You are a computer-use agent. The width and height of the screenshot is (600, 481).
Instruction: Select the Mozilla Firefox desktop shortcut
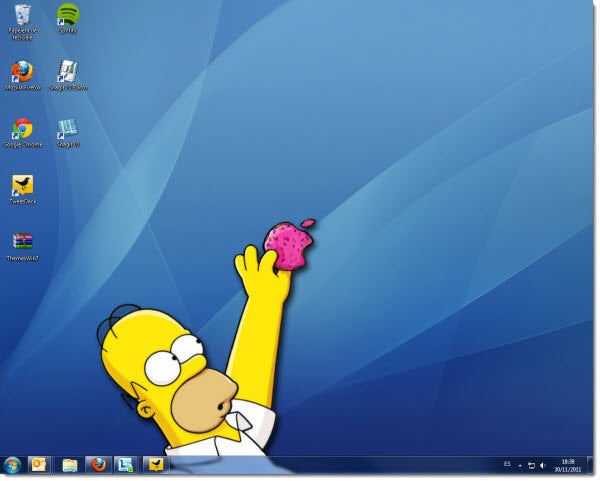(23, 75)
